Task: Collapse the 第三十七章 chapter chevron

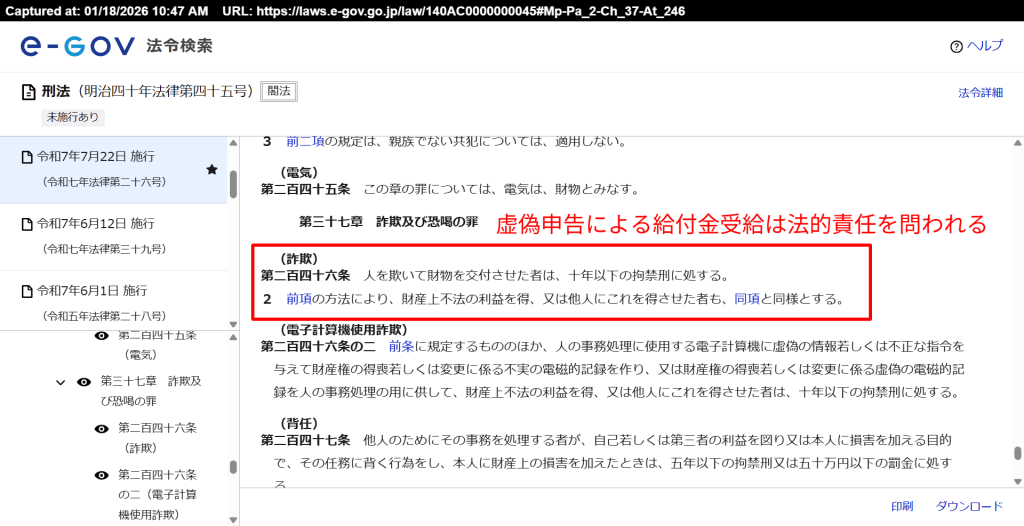Action: [x=61, y=382]
